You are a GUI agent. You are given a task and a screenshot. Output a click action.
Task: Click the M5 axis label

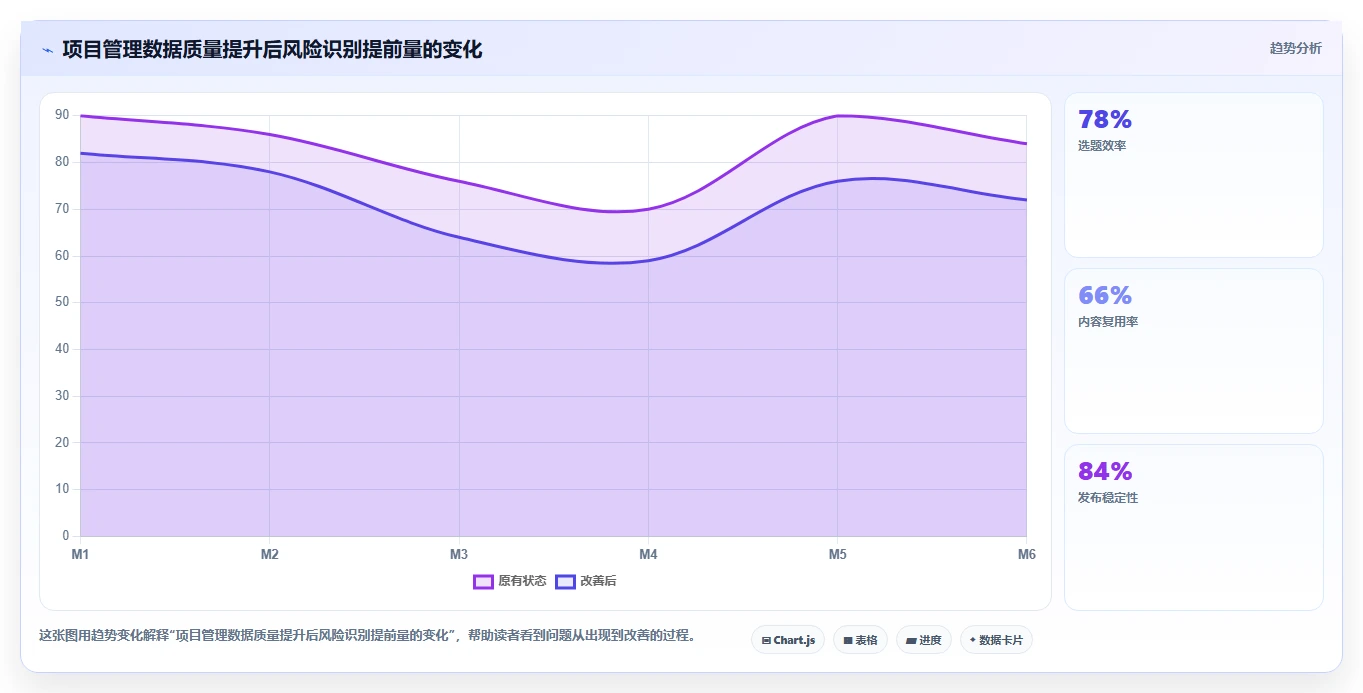coord(837,554)
